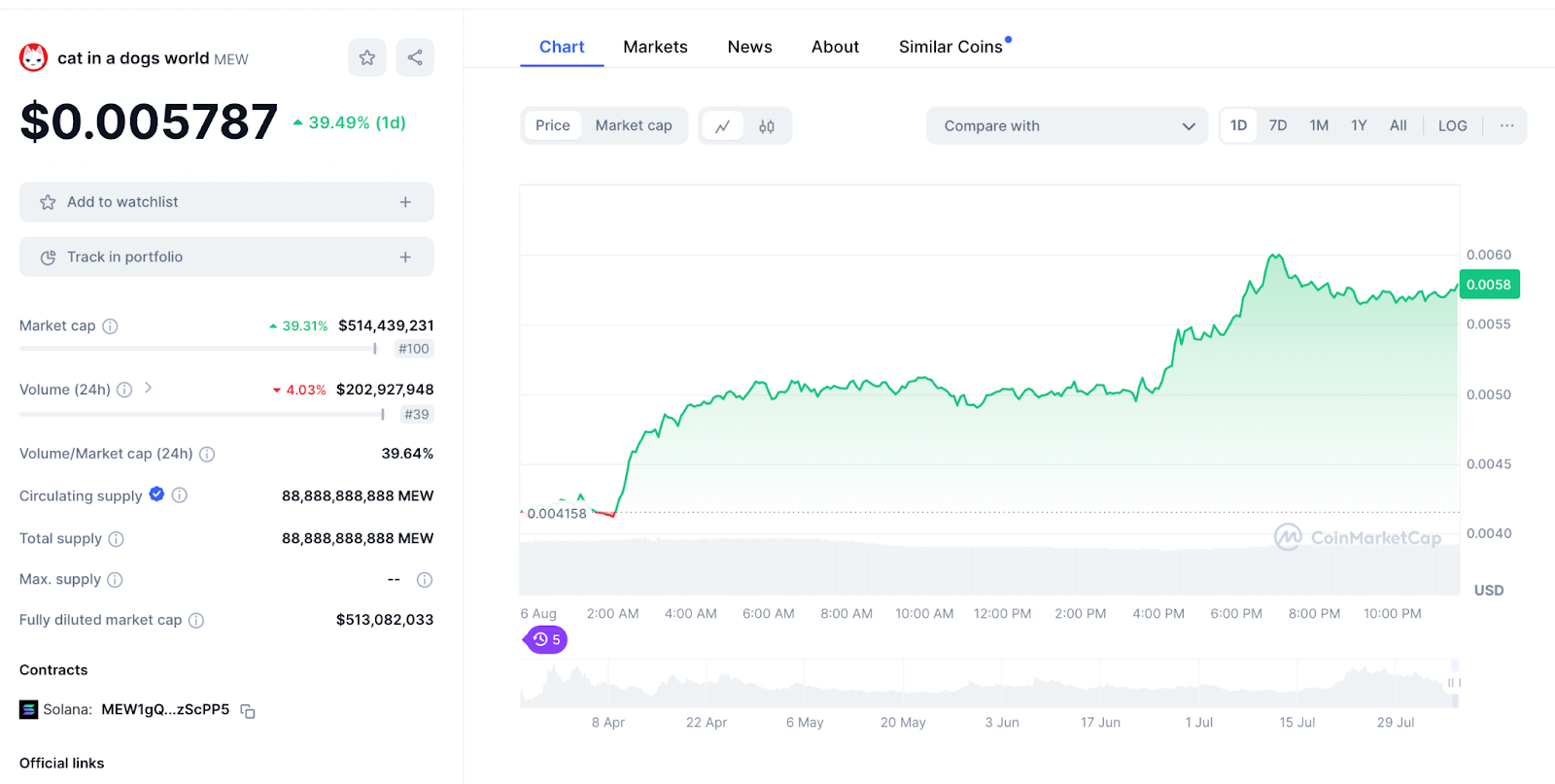Click the 0.004158 opening price label
The width and height of the screenshot is (1555, 784).
[x=557, y=514]
